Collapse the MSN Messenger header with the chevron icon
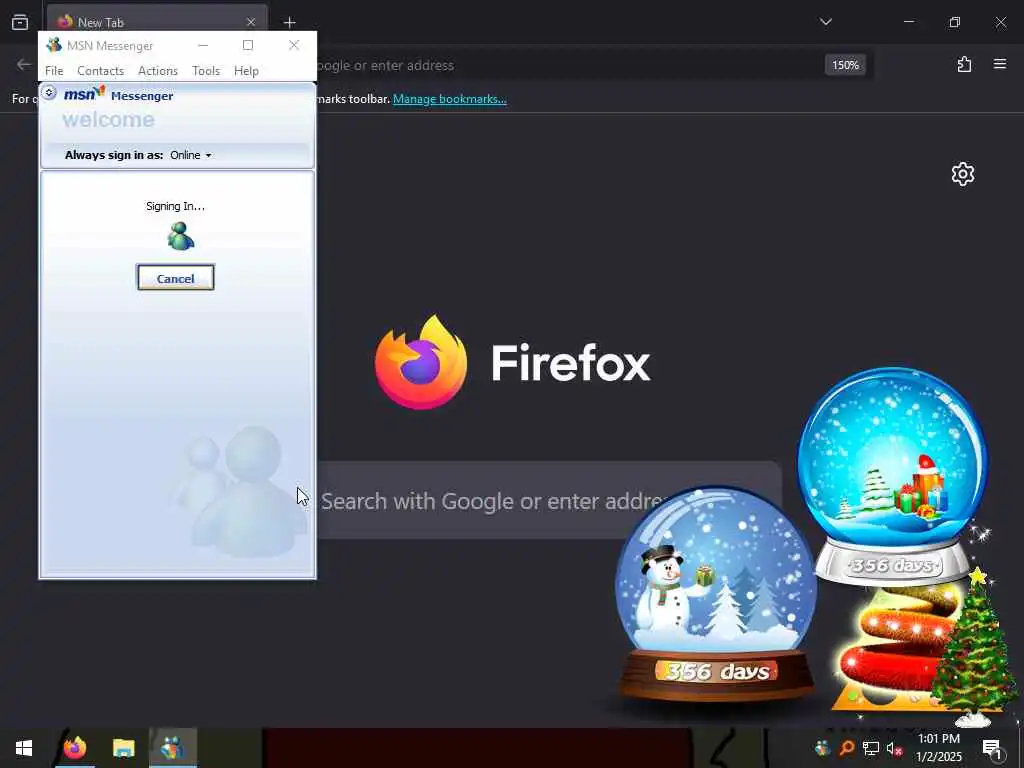The height and width of the screenshot is (768, 1024). tap(49, 93)
